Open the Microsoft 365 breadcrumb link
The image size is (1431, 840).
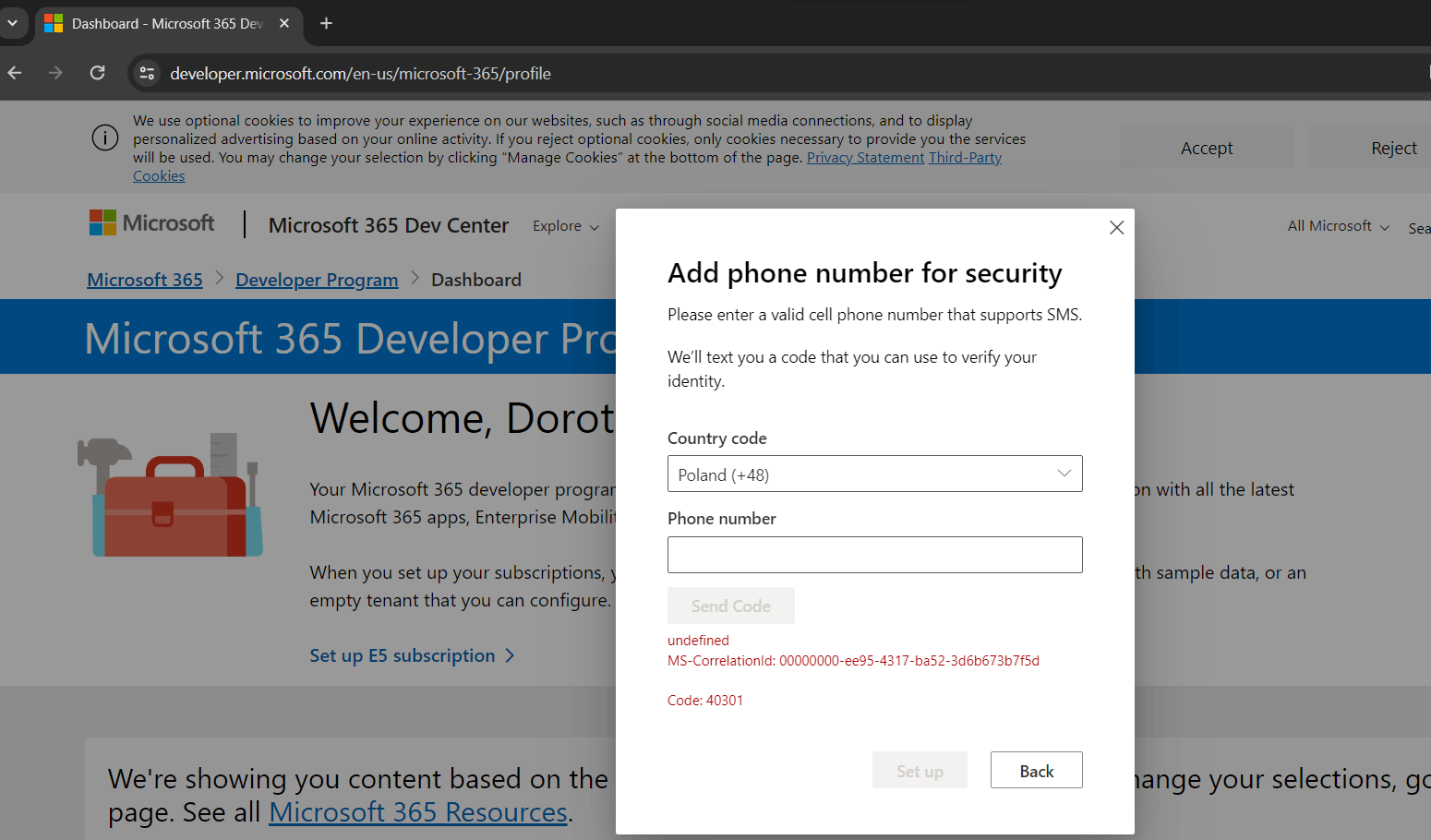145,280
